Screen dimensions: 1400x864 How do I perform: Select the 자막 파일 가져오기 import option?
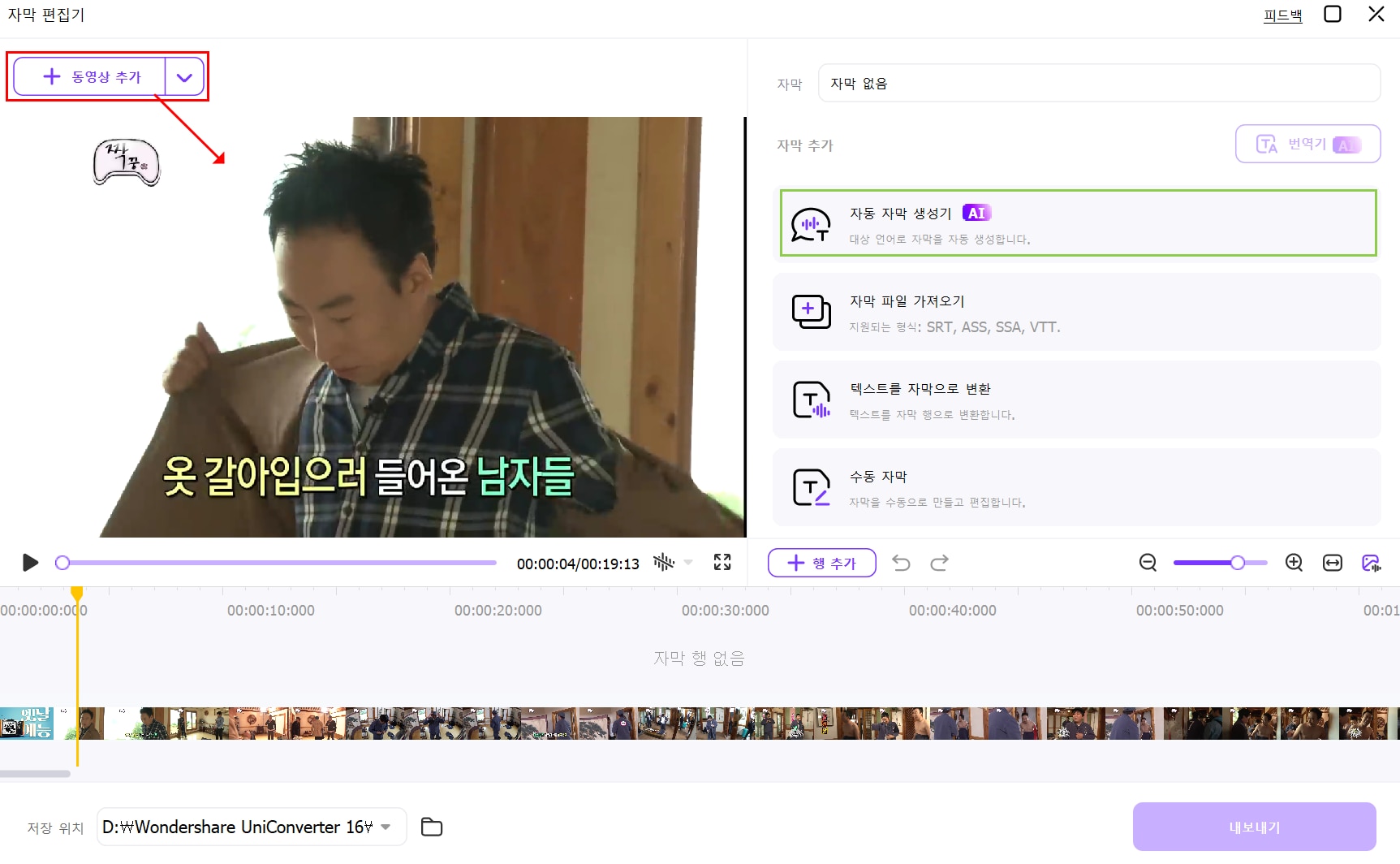[1077, 312]
